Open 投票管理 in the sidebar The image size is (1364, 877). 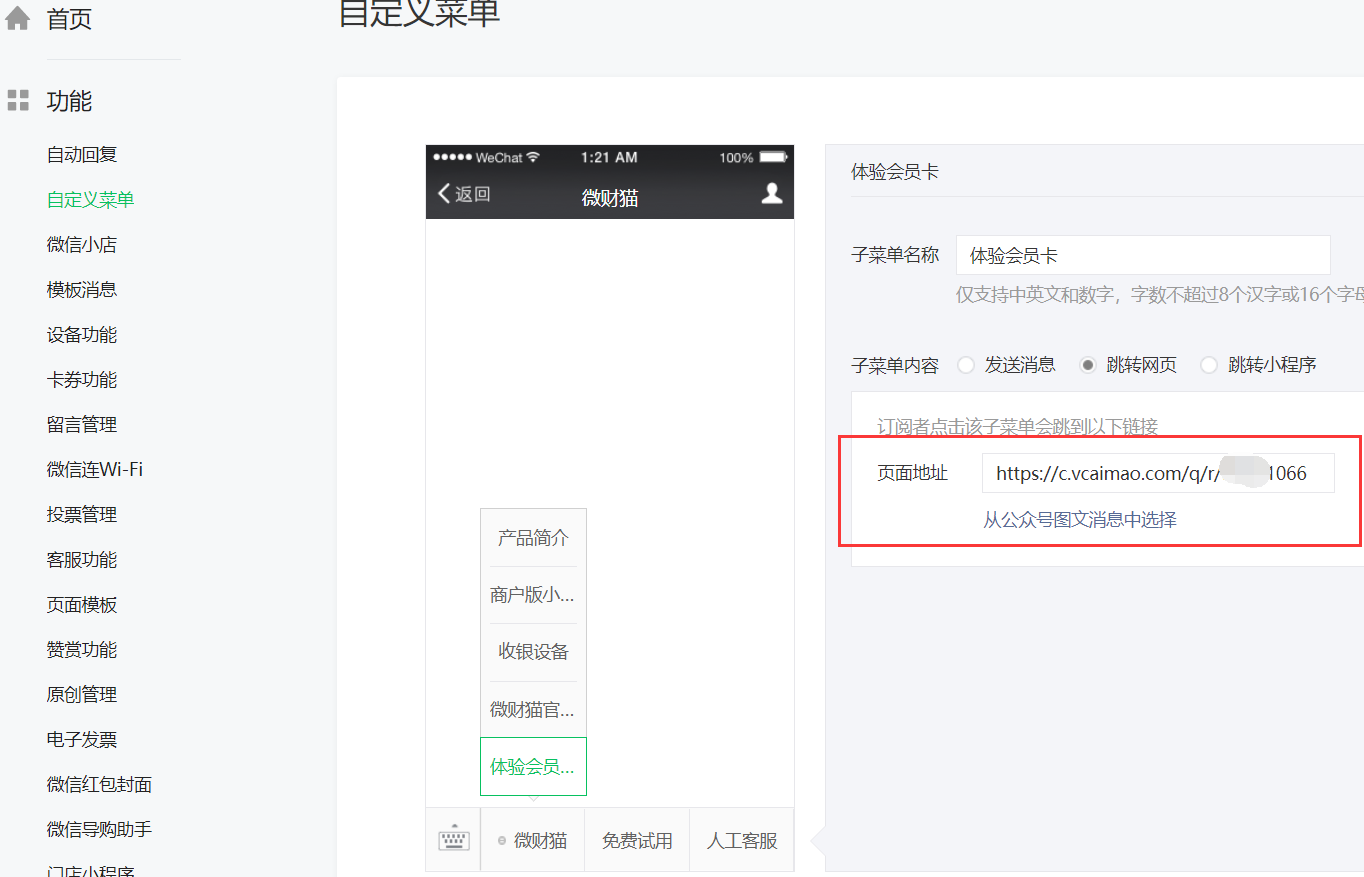tap(82, 515)
